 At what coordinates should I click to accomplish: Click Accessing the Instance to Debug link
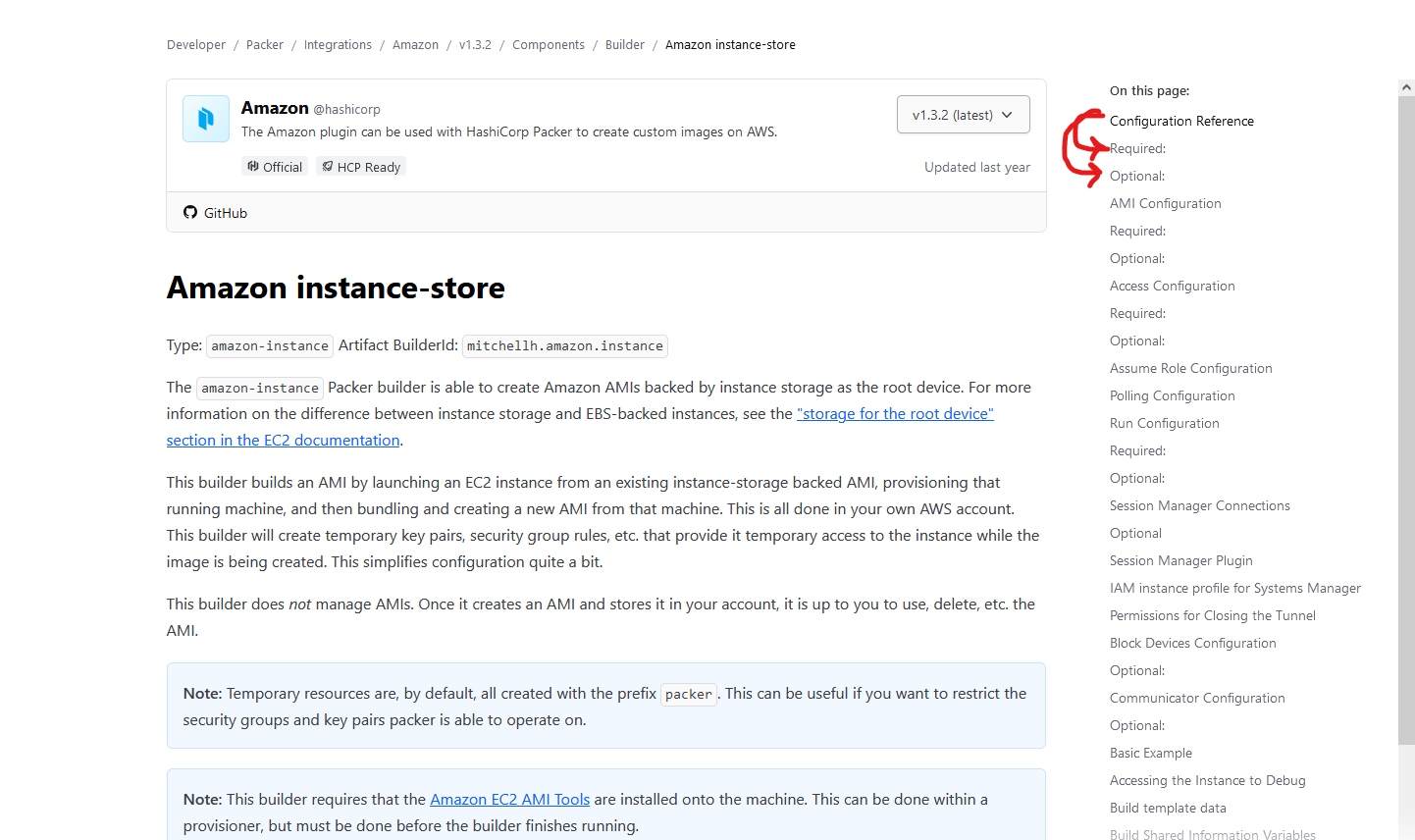tap(1207, 780)
